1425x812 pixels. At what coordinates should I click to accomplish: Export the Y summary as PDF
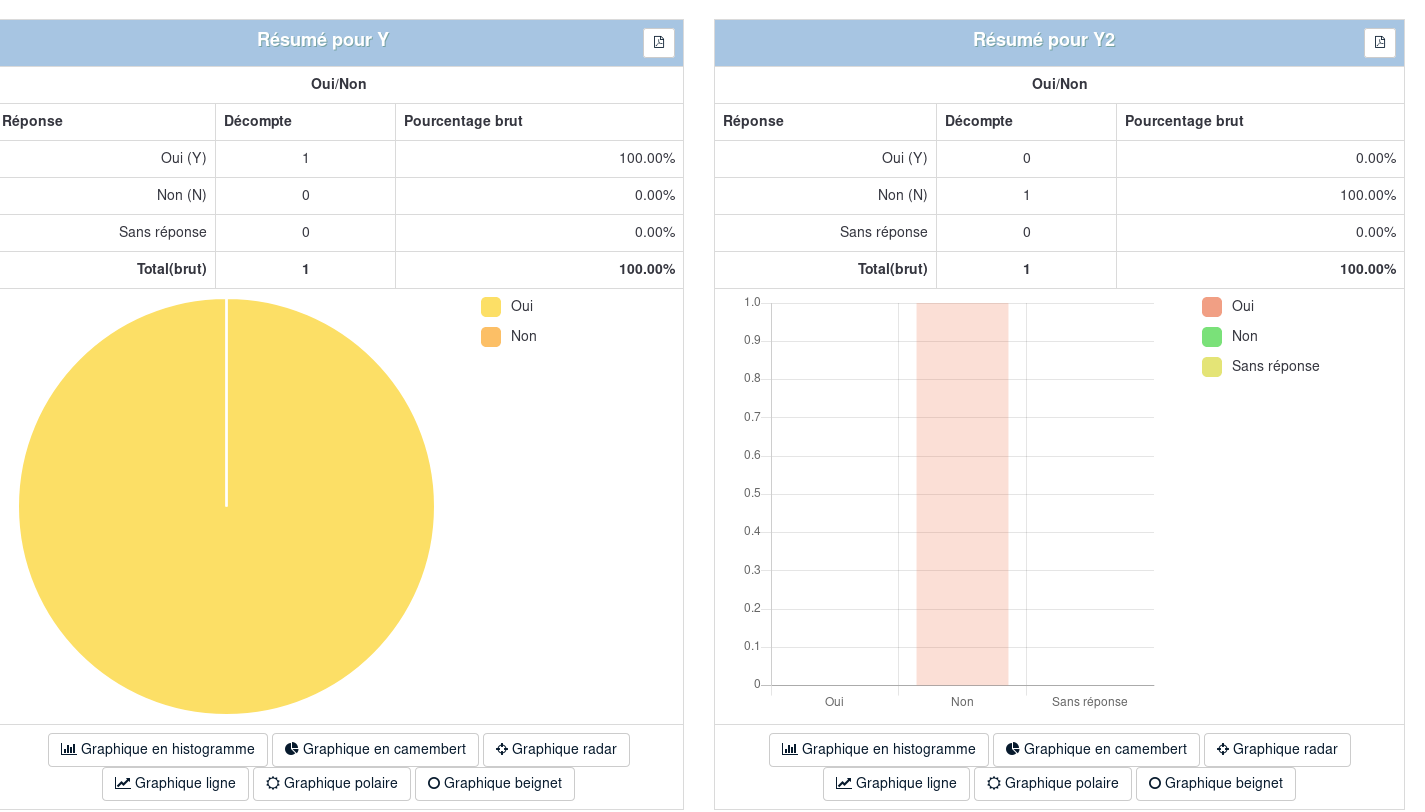658,43
